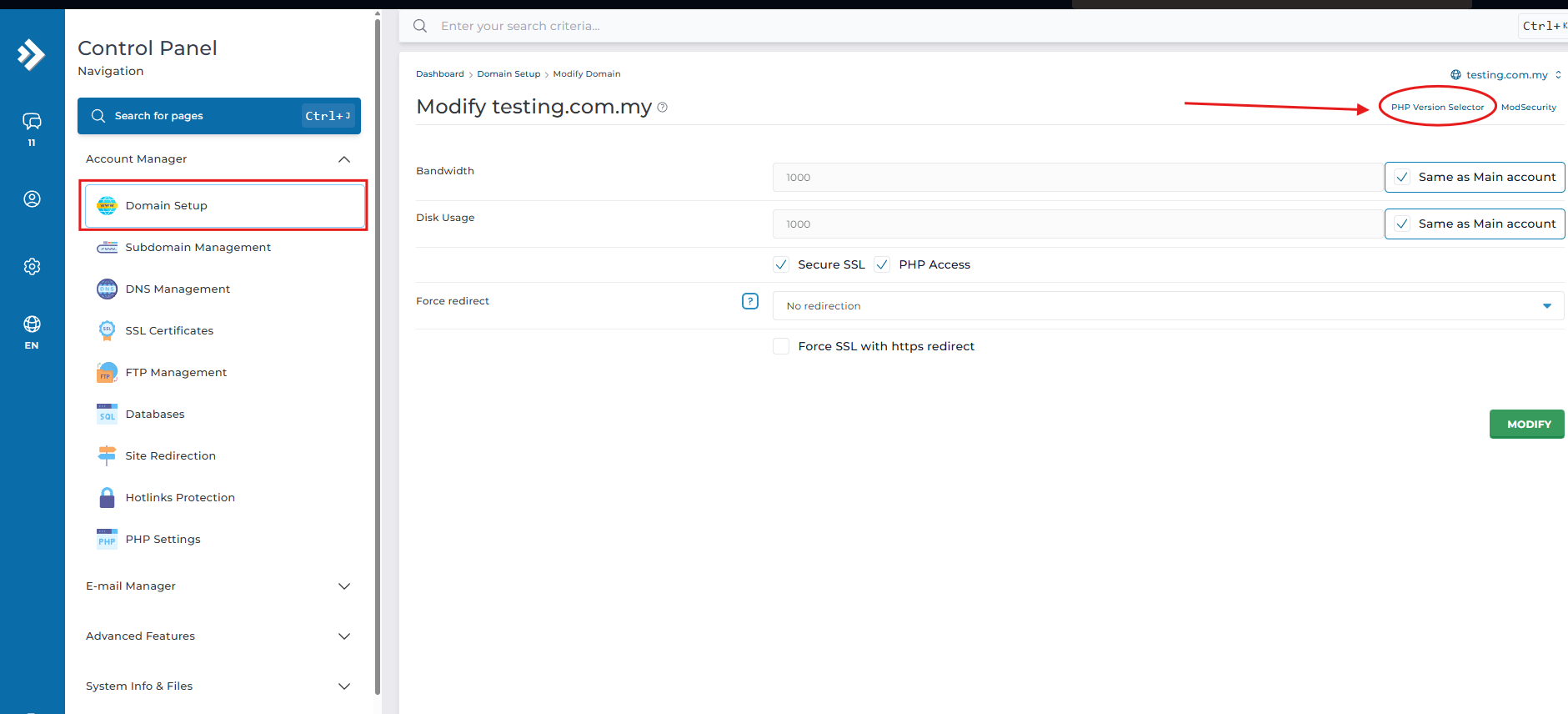The image size is (1568, 714).
Task: Click the DNS Management icon
Action: coord(107,289)
